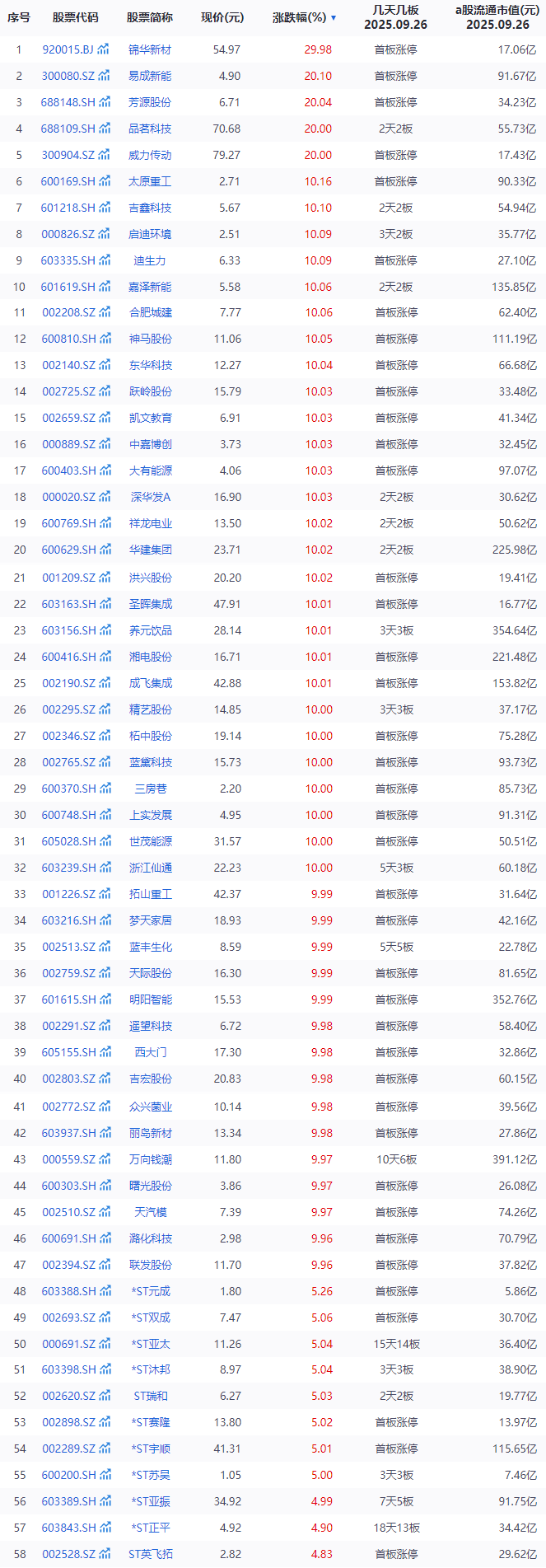Open chart icon beside 000691.SZ
The width and height of the screenshot is (546, 1568).
104,1344
